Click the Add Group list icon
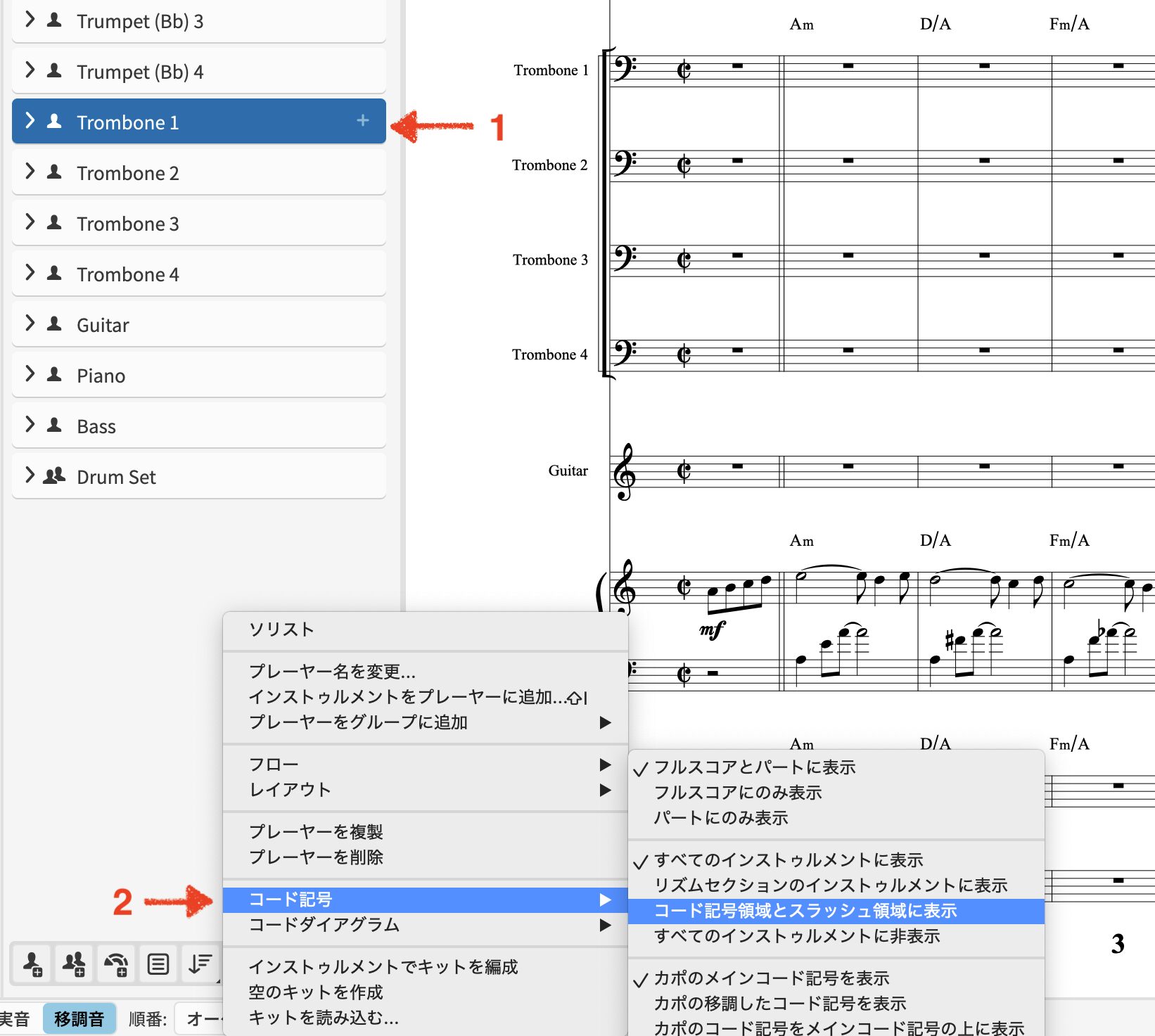The width and height of the screenshot is (1155, 1036). tap(158, 963)
